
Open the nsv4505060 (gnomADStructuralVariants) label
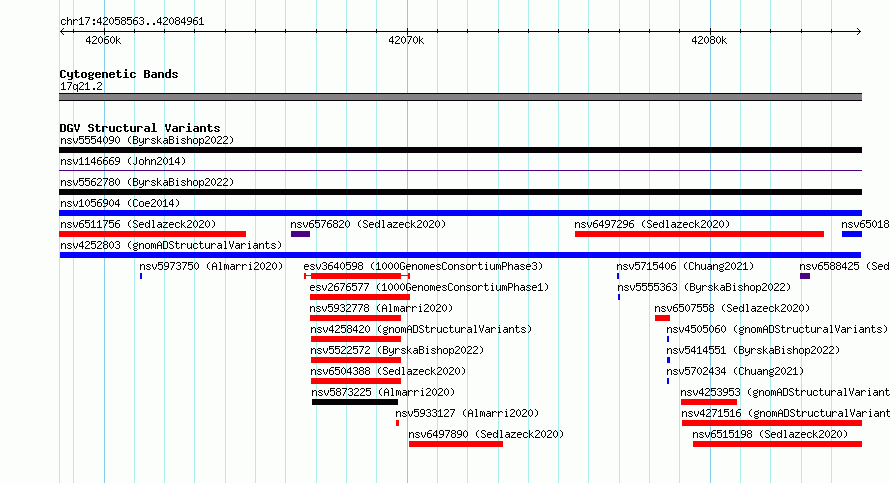[x=777, y=329]
